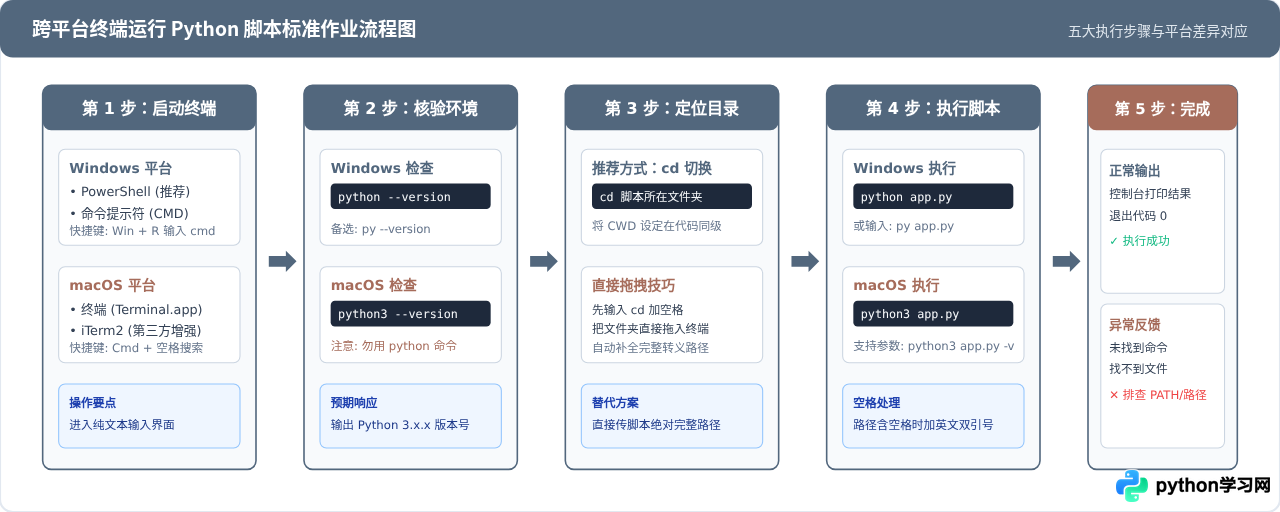This screenshot has width=1280, height=512.
Task: Select the 找不到文件 line
Action: tap(1138, 369)
